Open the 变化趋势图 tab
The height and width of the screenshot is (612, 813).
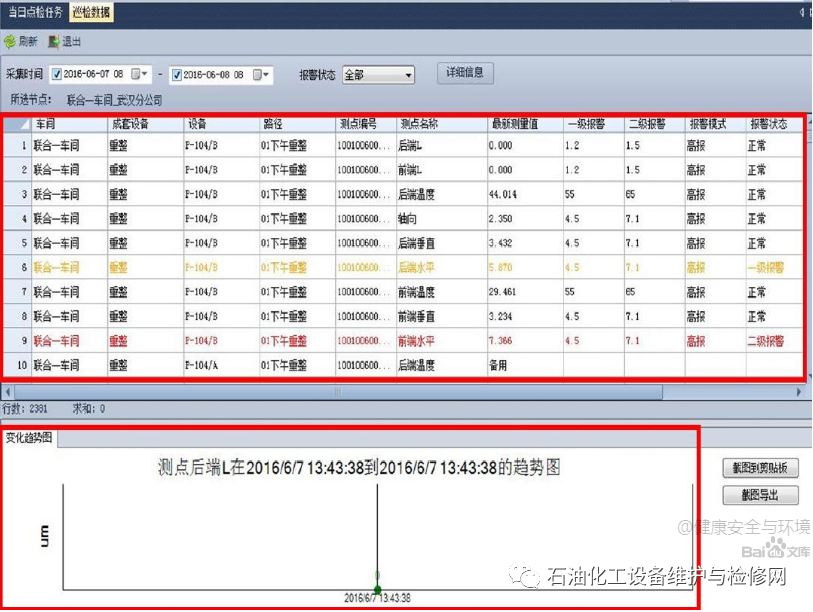29,438
